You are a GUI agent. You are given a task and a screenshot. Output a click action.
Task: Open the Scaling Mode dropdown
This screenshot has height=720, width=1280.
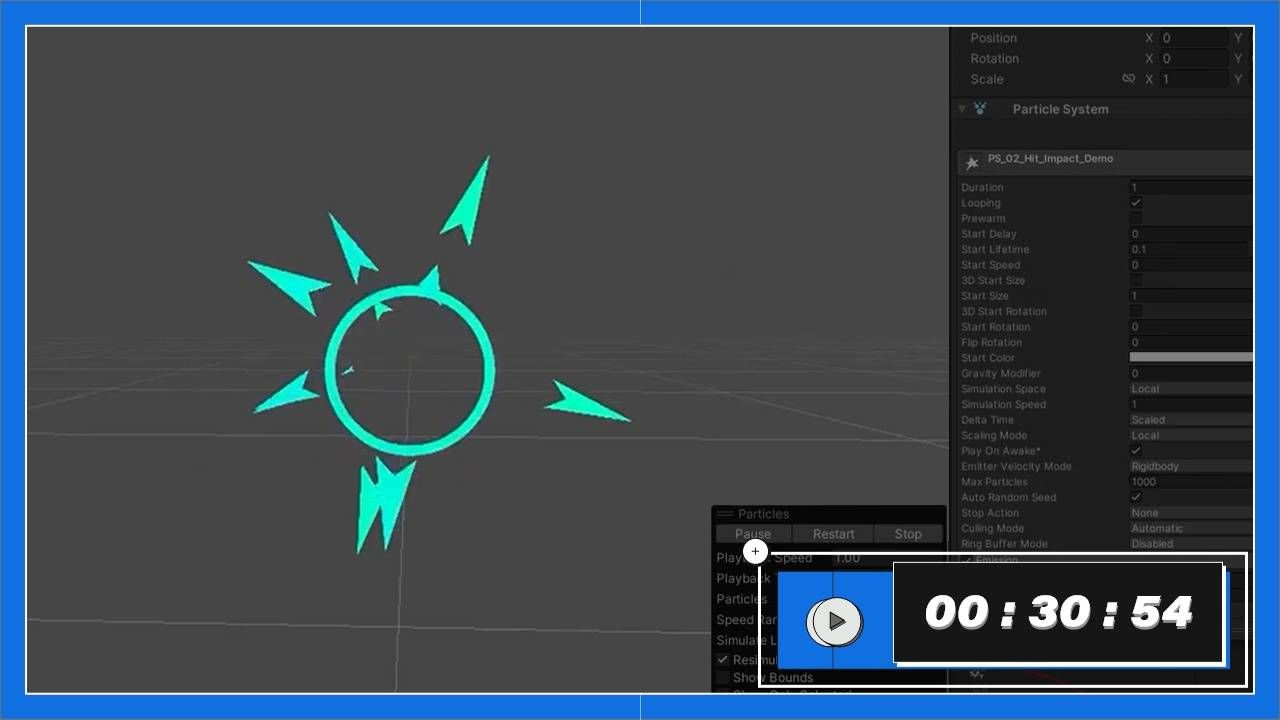pos(1190,436)
